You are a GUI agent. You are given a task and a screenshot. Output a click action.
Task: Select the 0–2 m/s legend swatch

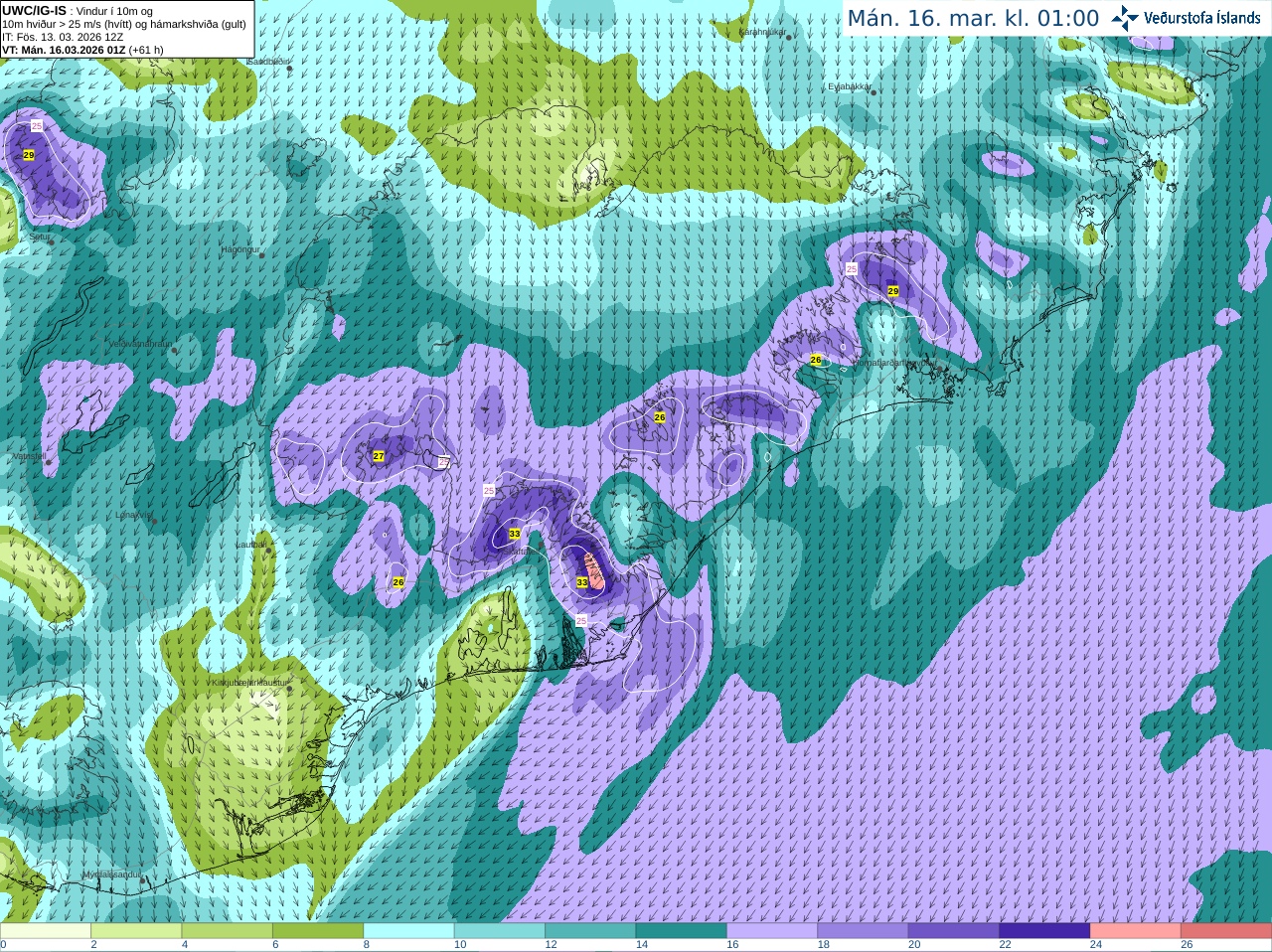click(x=46, y=931)
